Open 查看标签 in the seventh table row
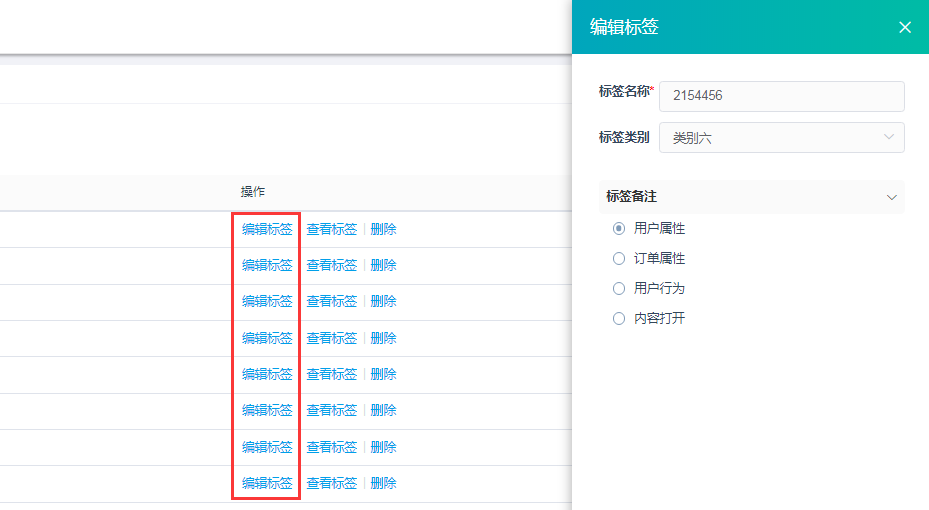 [x=331, y=447]
